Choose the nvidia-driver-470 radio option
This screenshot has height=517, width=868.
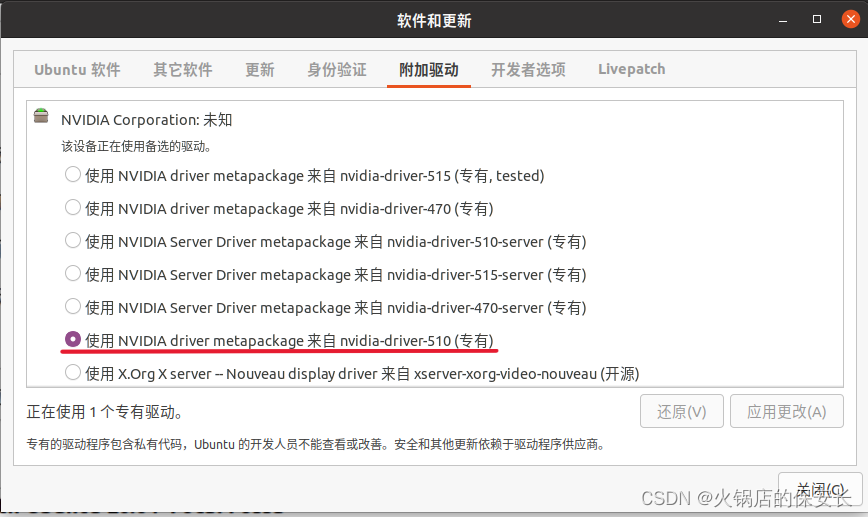pos(73,208)
